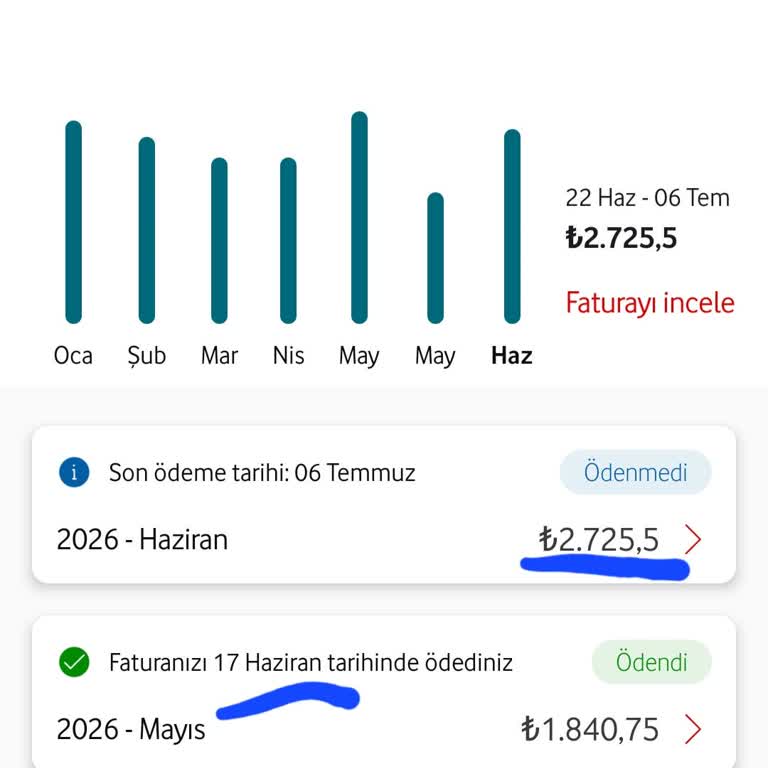Select the Oca bar in the chart

(73, 222)
